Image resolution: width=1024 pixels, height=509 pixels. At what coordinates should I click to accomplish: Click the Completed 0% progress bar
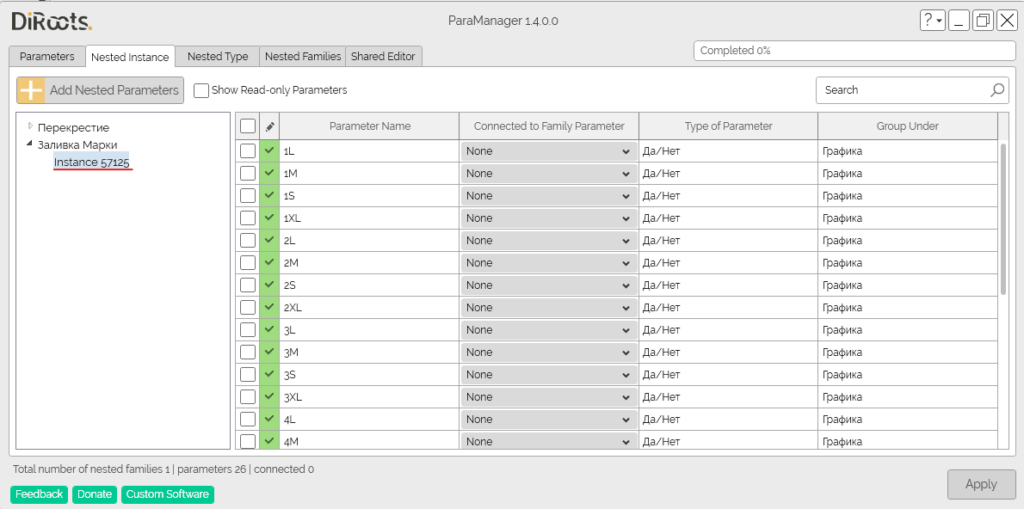pos(854,50)
